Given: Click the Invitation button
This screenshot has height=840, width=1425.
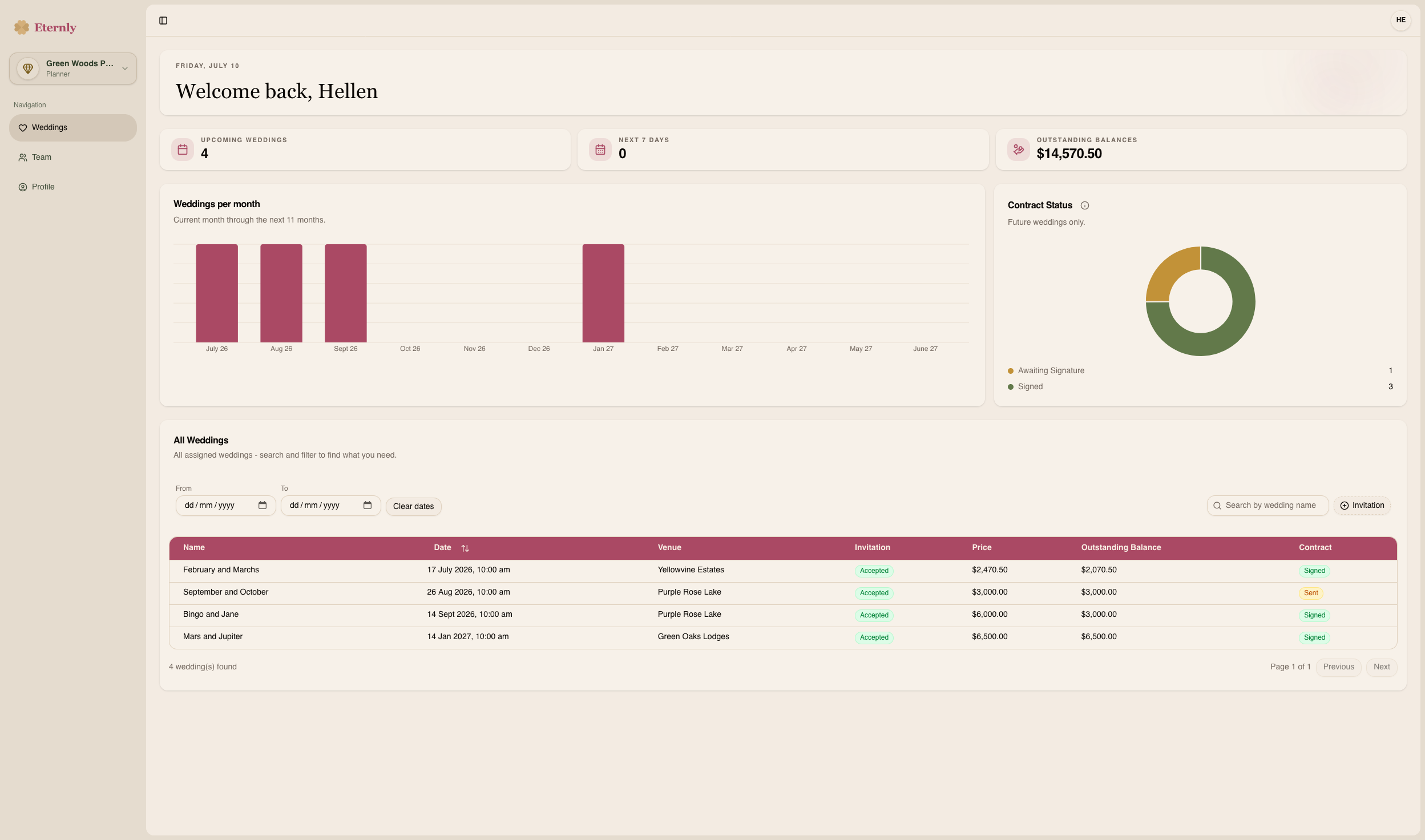Looking at the screenshot, I should 1362,506.
